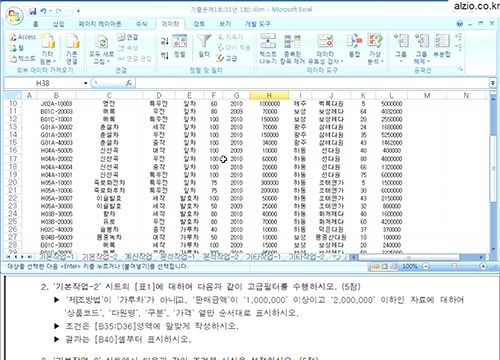500x360 pixels.
Task: Click the Show Detail outline icon
Action: [458, 37]
